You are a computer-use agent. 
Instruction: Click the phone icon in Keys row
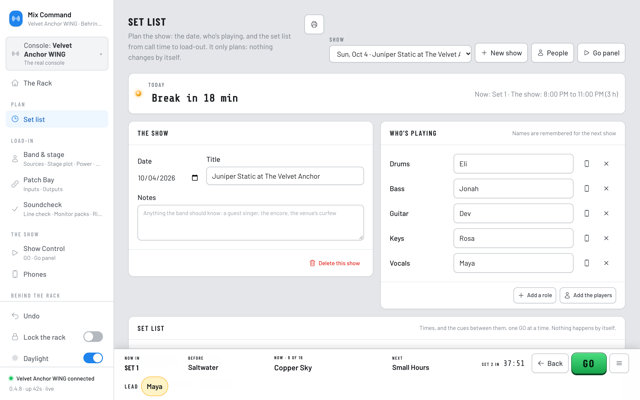587,238
